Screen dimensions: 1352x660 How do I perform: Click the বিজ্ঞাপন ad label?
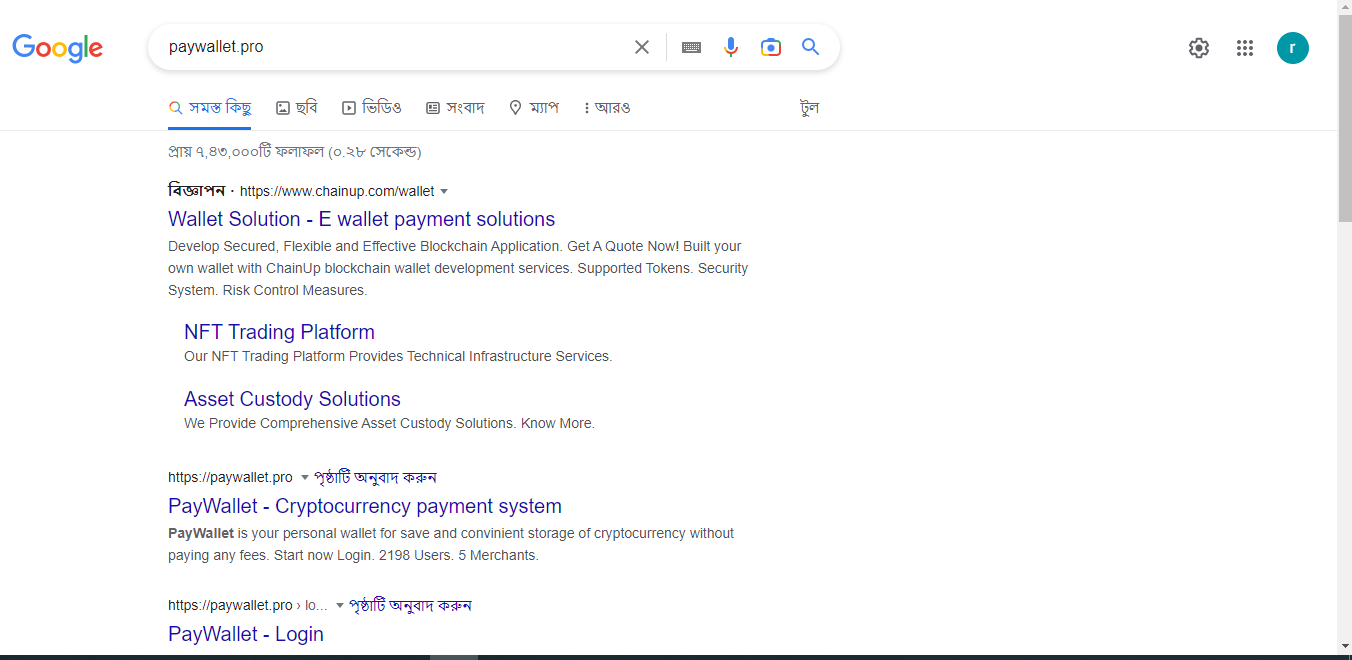(x=196, y=191)
